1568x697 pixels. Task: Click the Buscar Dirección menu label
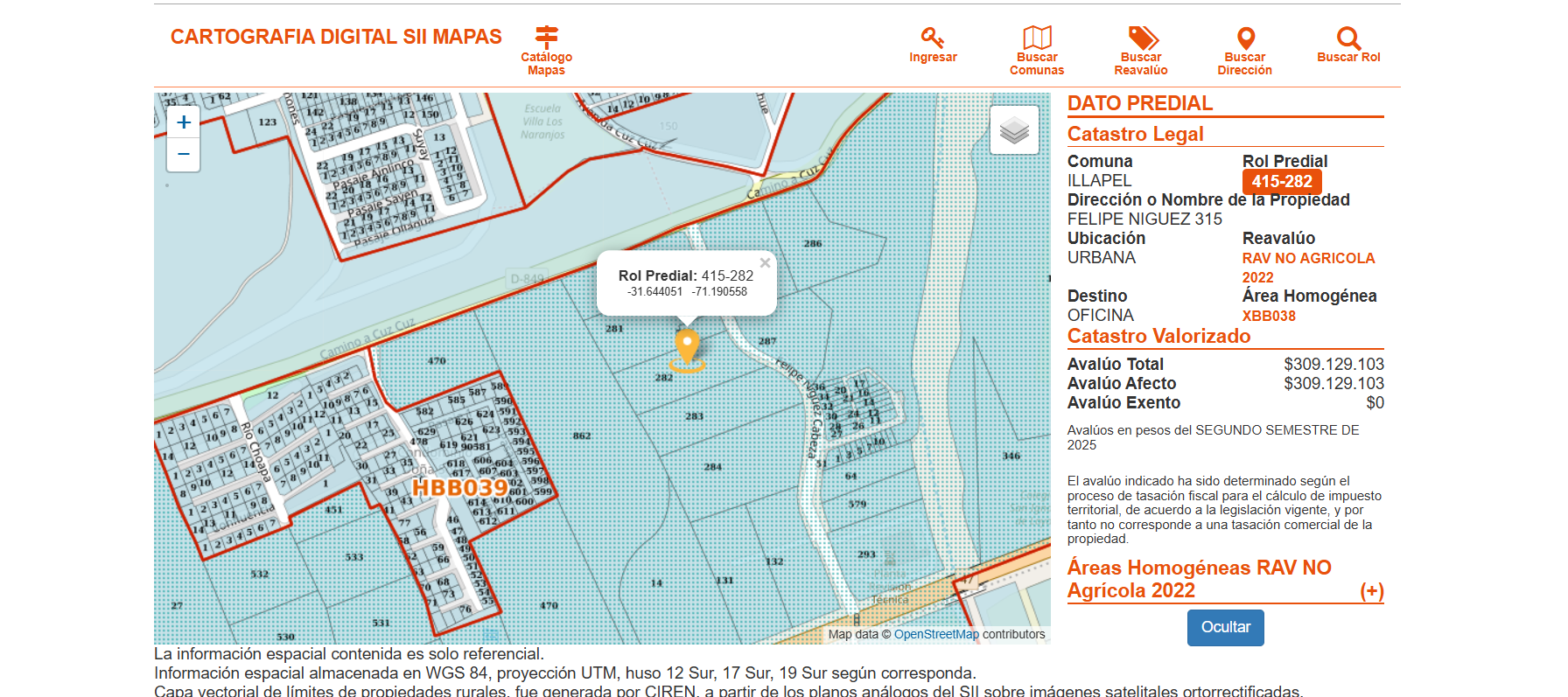(x=1244, y=64)
